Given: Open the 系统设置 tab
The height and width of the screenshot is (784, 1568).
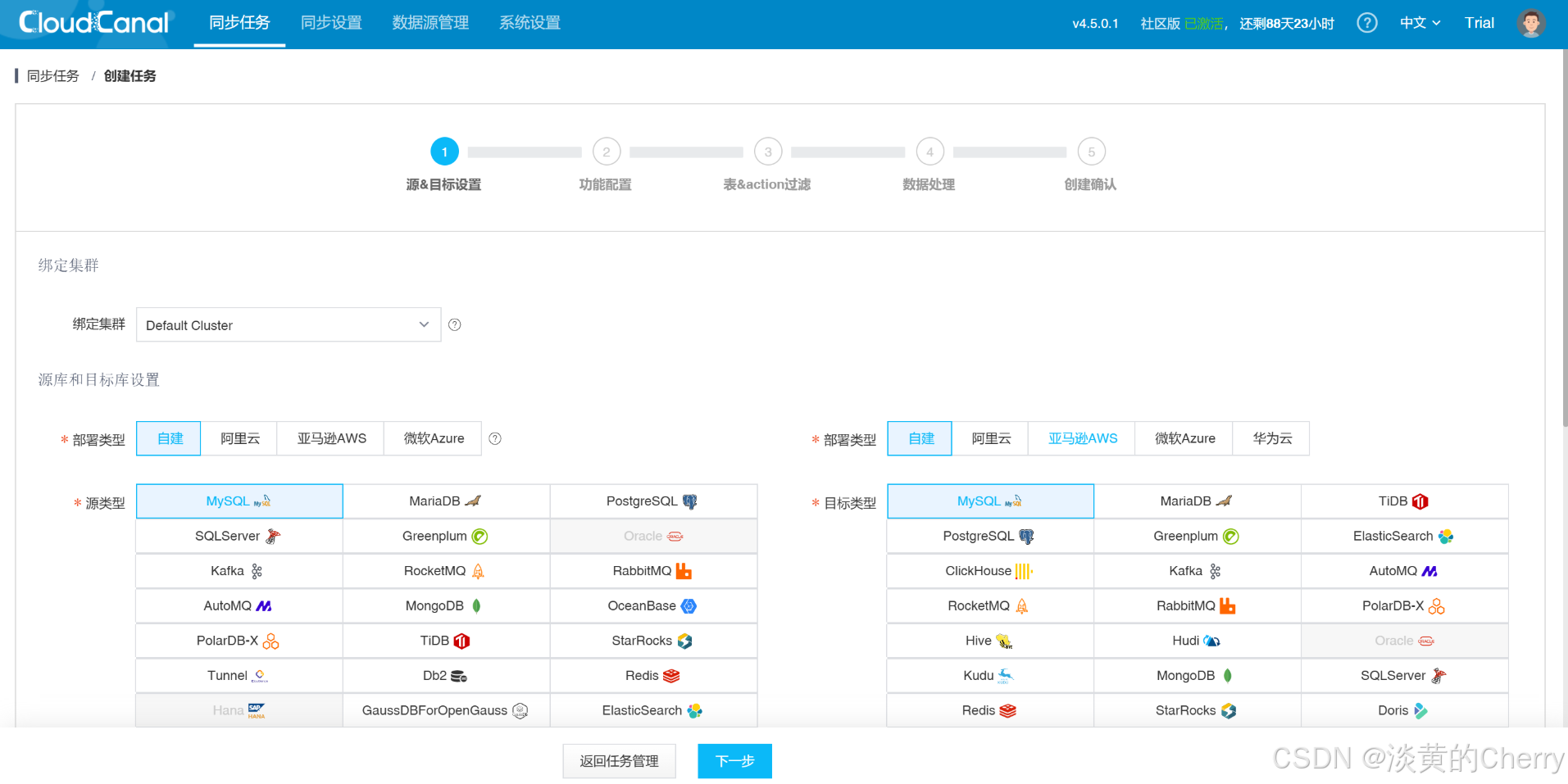Looking at the screenshot, I should click(530, 23).
